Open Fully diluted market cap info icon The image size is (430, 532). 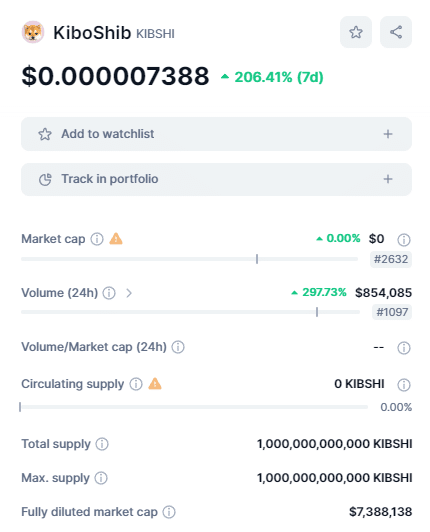pos(169,512)
